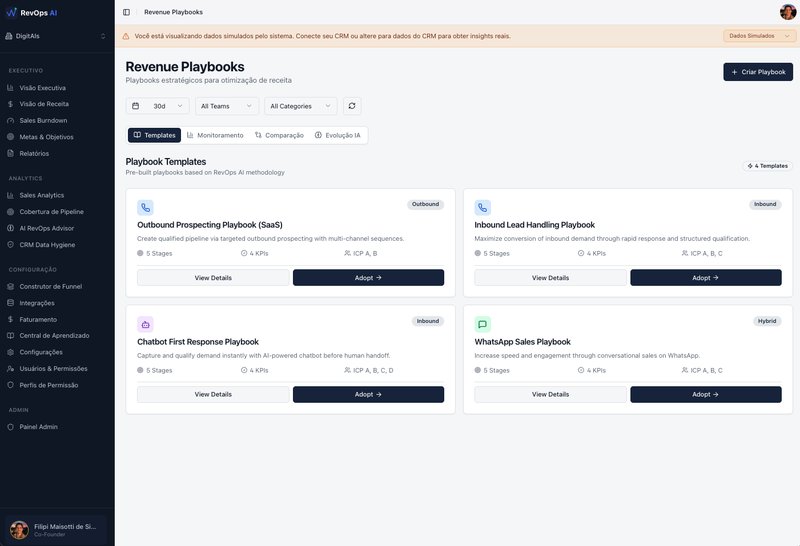
Task: Click the phone icon on Inbound Lead Handling card
Action: click(x=483, y=208)
